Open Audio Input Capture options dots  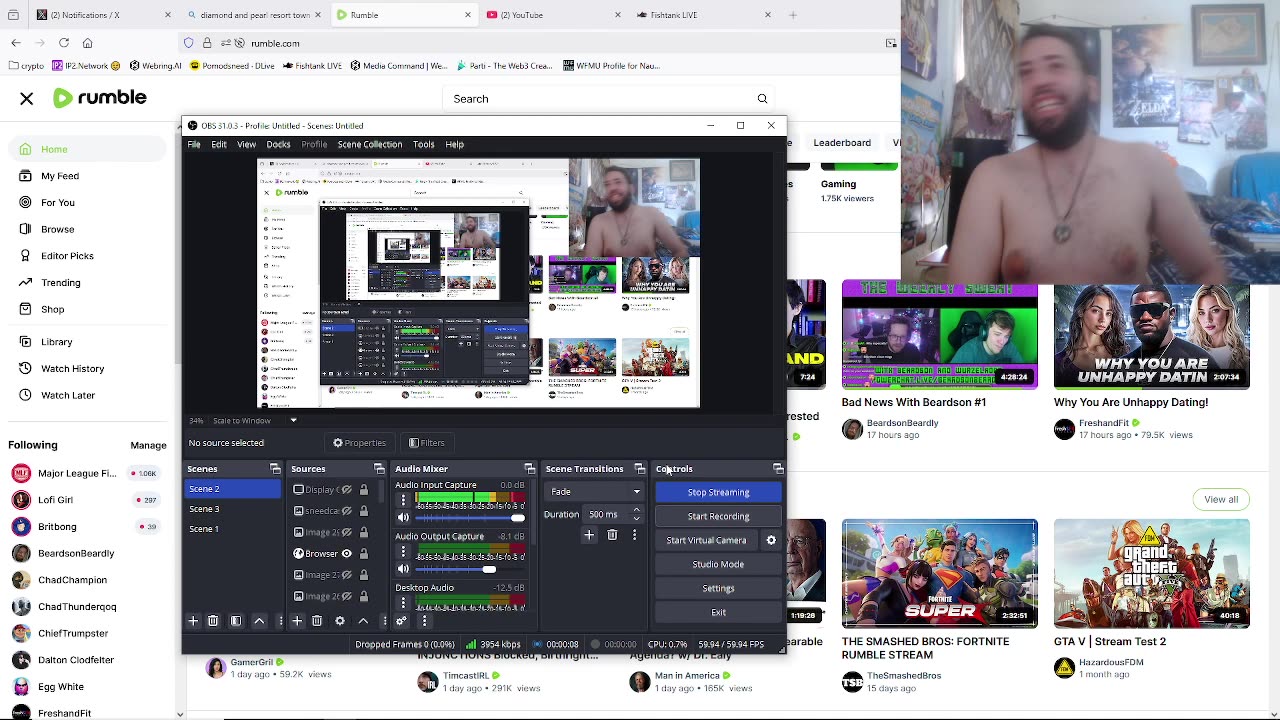[403, 500]
